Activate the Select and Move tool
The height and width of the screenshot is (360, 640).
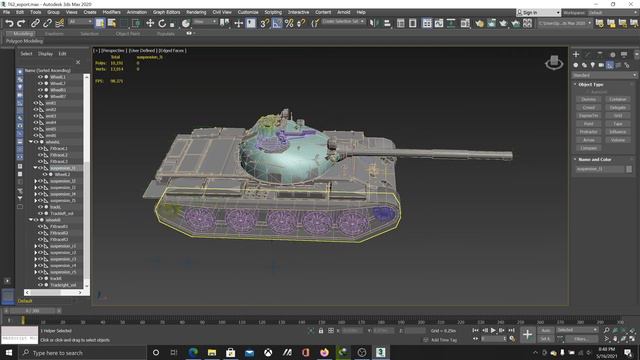point(150,23)
